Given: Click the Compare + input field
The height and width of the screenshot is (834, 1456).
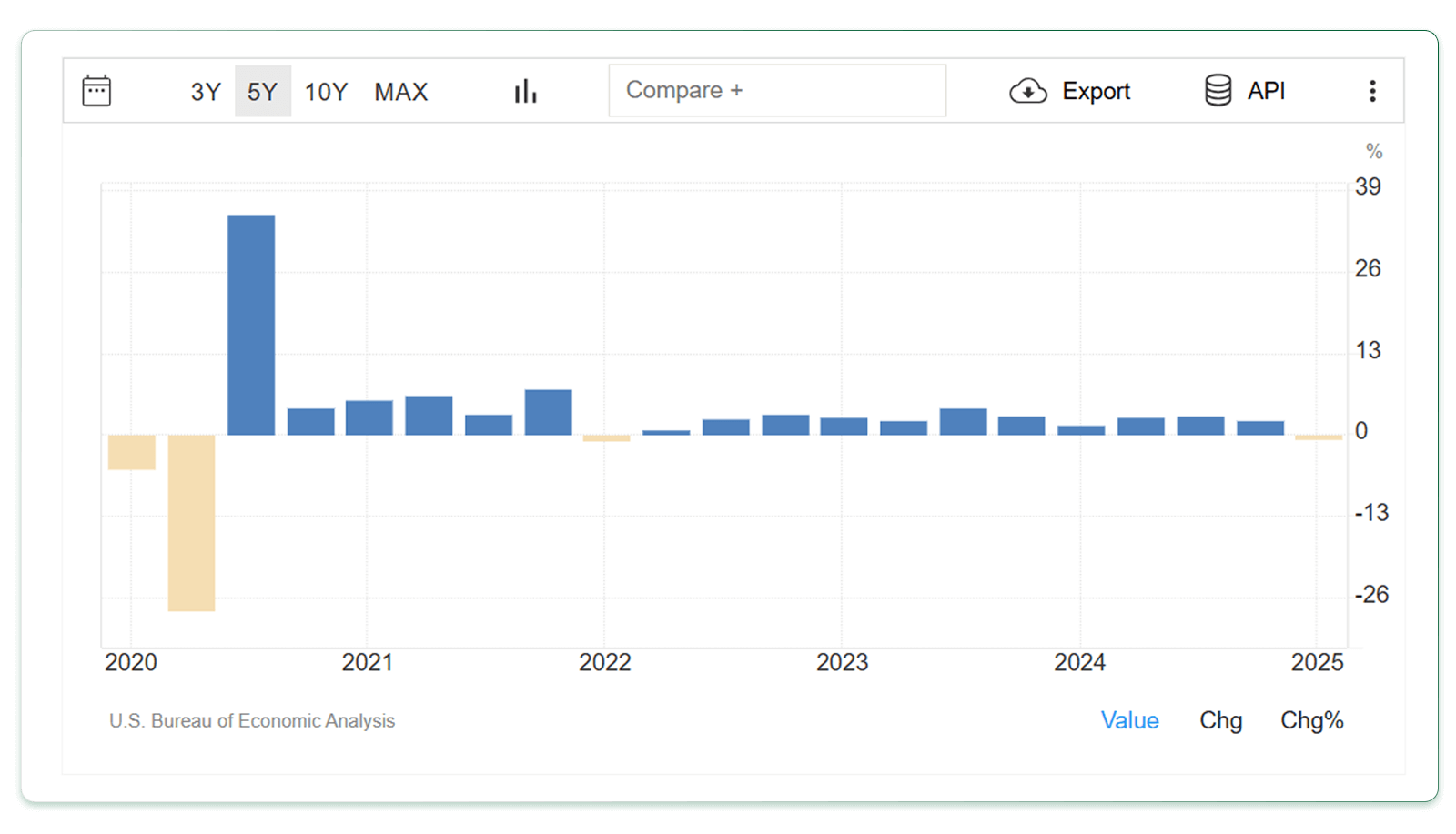Looking at the screenshot, I should 776,90.
